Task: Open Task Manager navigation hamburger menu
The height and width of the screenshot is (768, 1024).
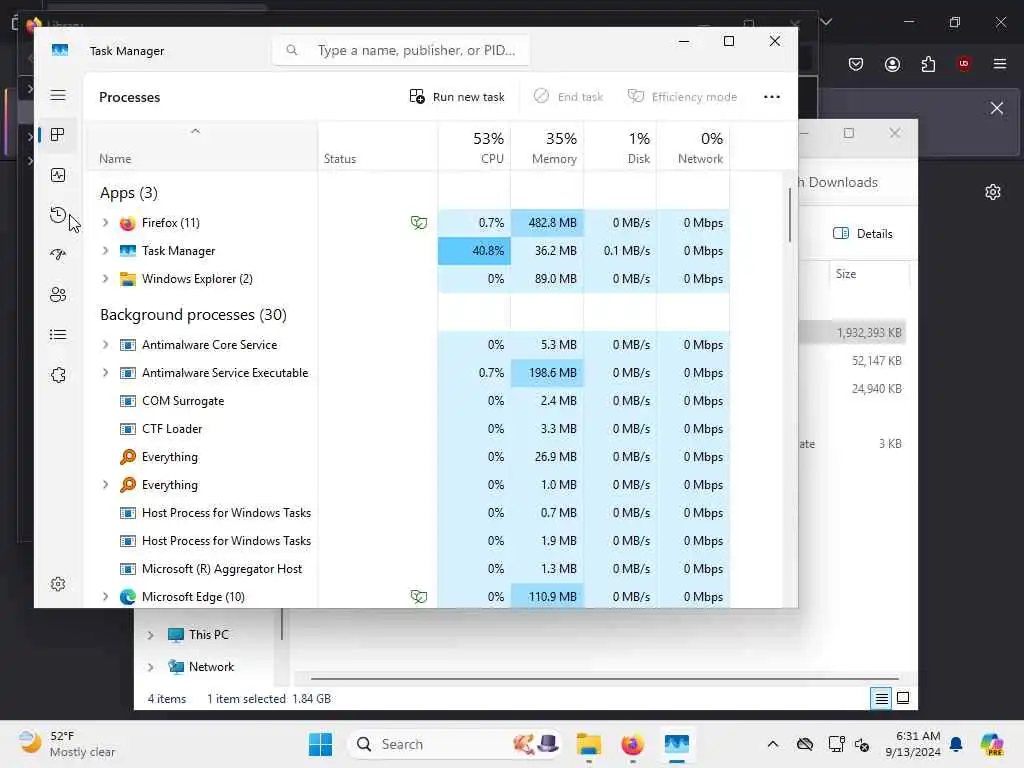Action: coord(58,95)
